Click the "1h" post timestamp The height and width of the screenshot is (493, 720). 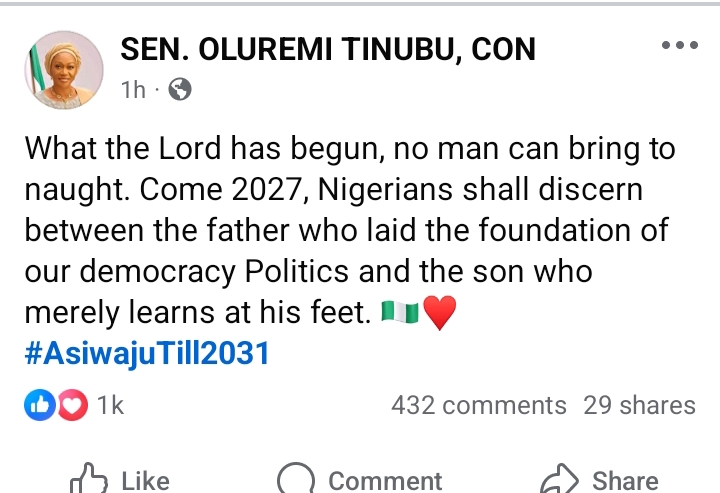click(x=133, y=90)
